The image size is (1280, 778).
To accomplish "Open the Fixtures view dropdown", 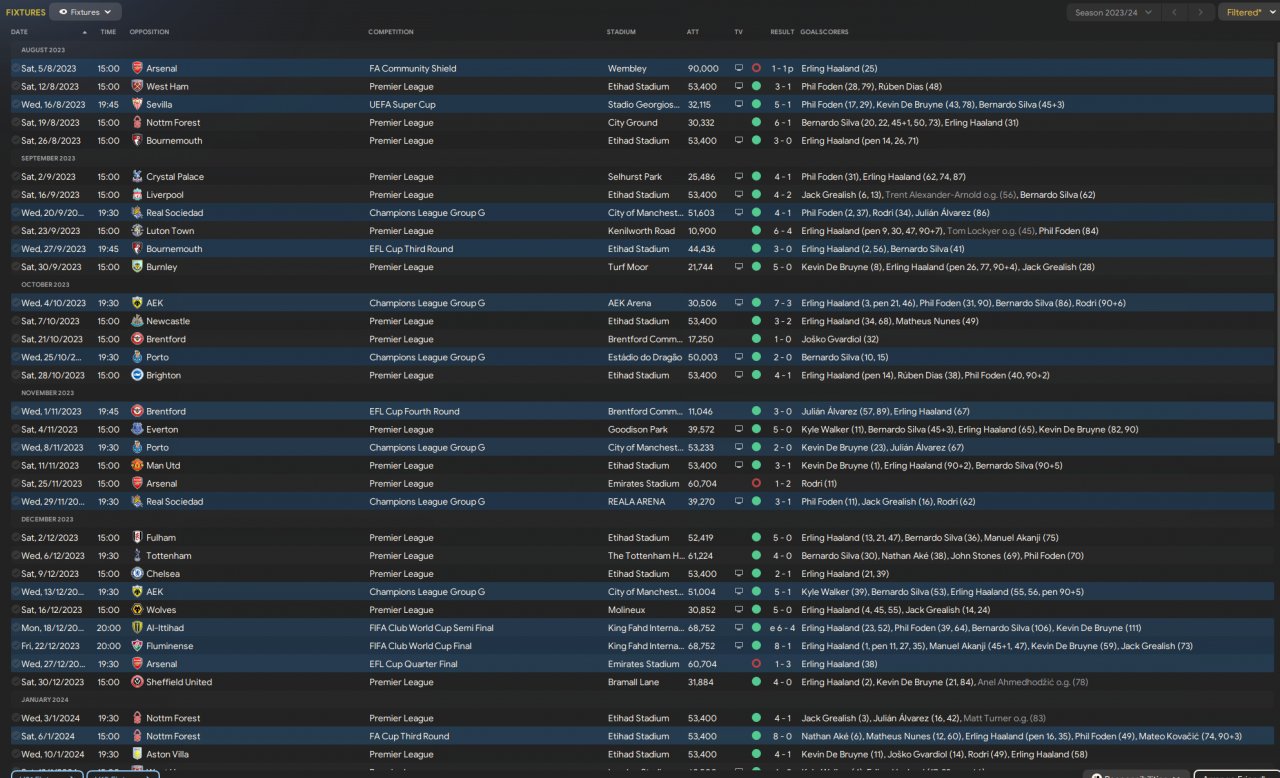I will coord(85,12).
